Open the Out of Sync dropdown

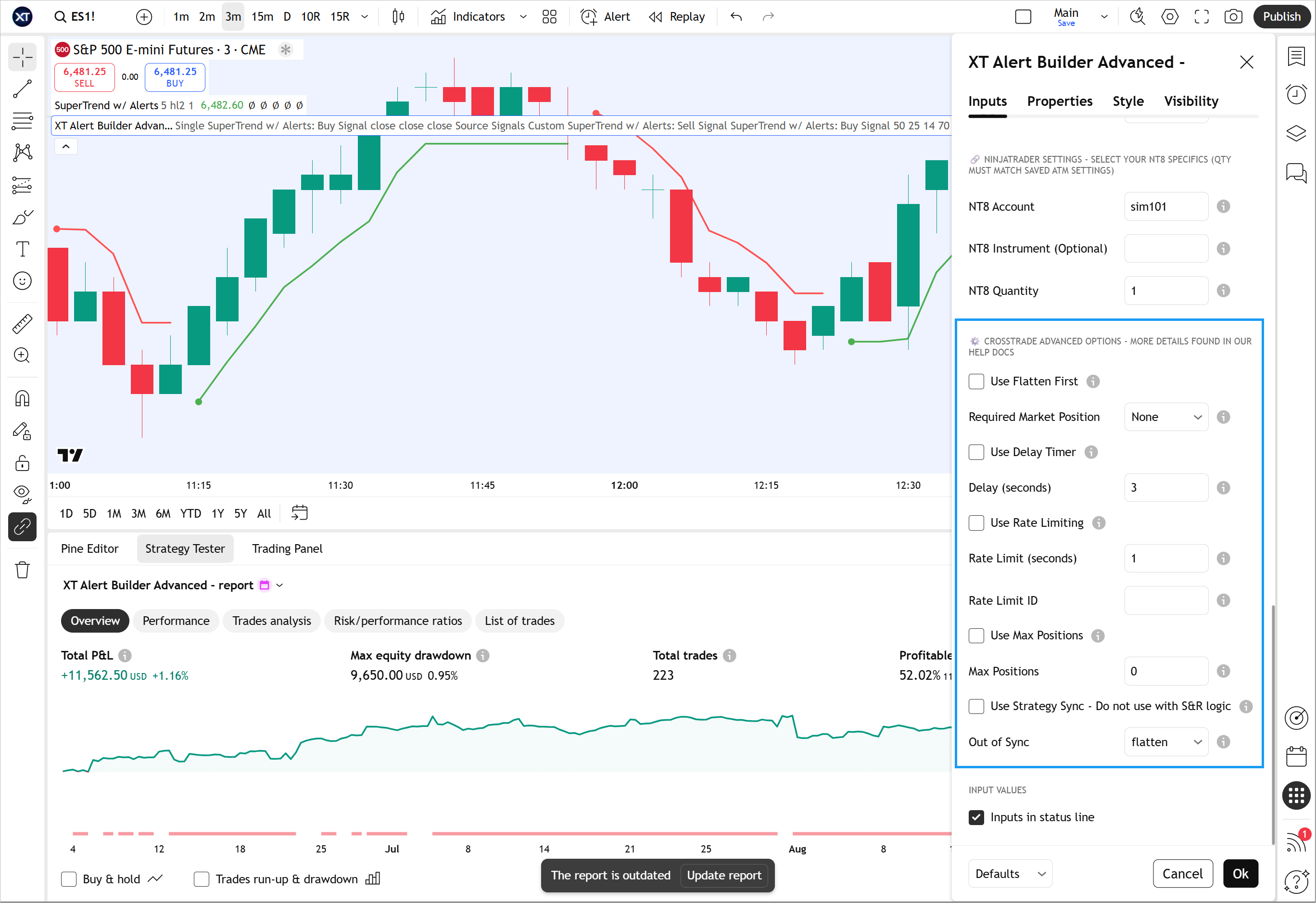[x=1166, y=741]
